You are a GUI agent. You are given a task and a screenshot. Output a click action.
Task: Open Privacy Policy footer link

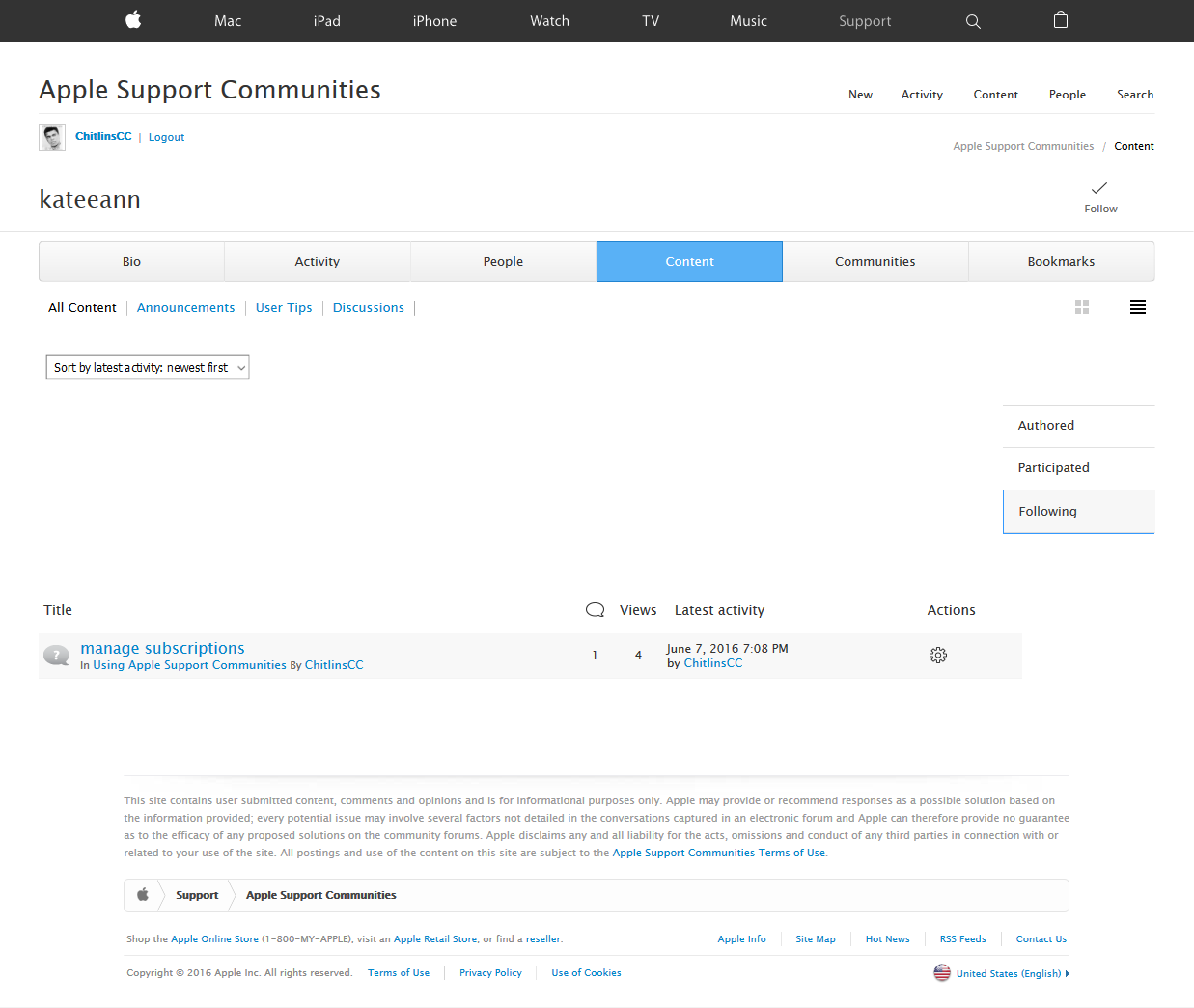(x=490, y=973)
